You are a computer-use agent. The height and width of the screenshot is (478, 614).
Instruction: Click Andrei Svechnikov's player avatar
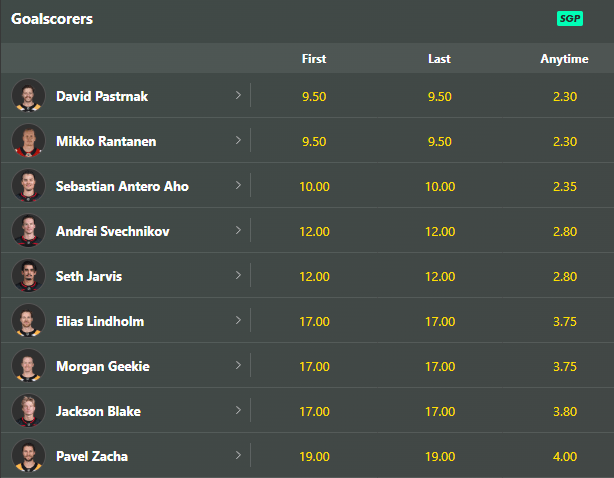tap(28, 231)
